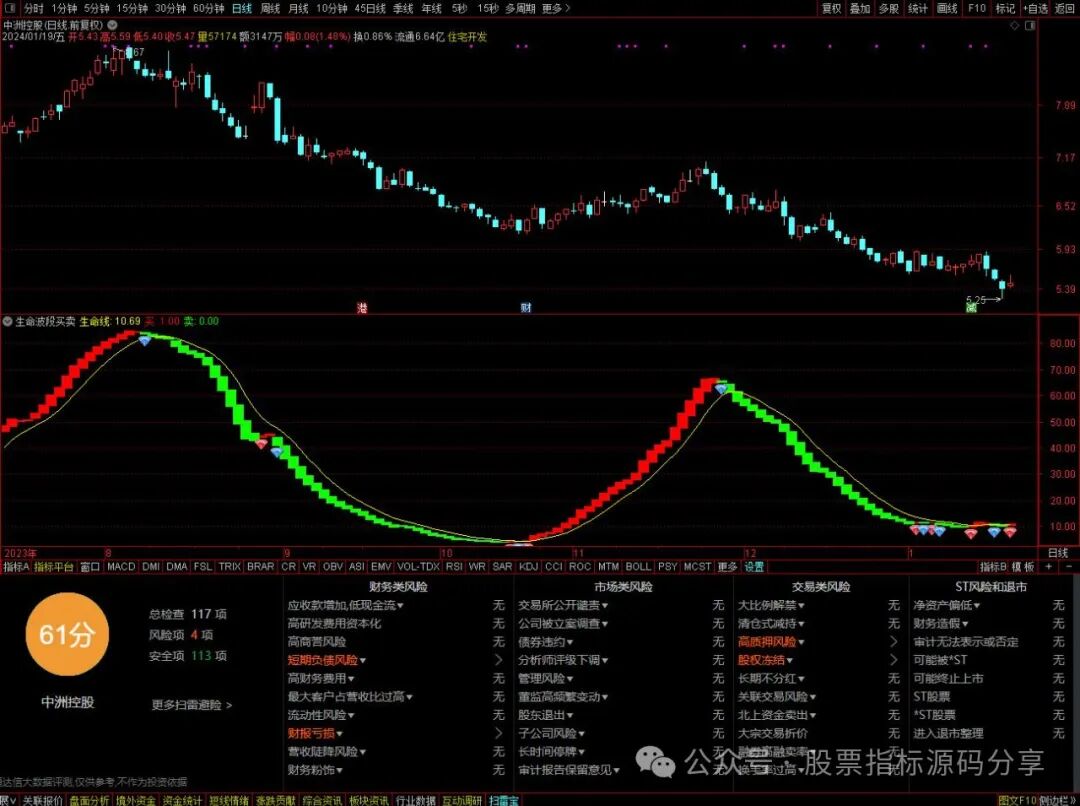Click the 画线 drawing toolbar button
This screenshot has height=806, width=1080.
947,8
